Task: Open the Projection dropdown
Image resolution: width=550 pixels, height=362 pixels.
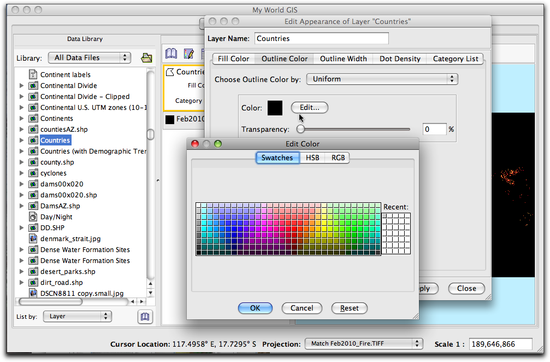Action: 363,344
